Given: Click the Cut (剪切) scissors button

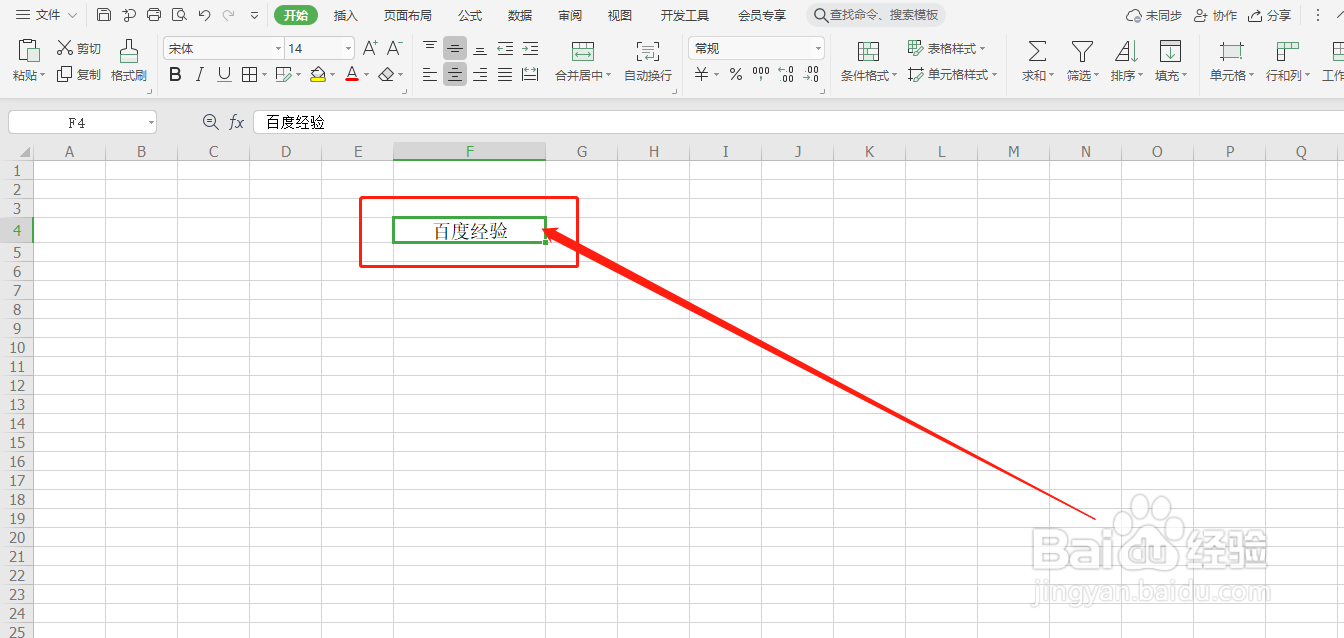Looking at the screenshot, I should pos(79,48).
